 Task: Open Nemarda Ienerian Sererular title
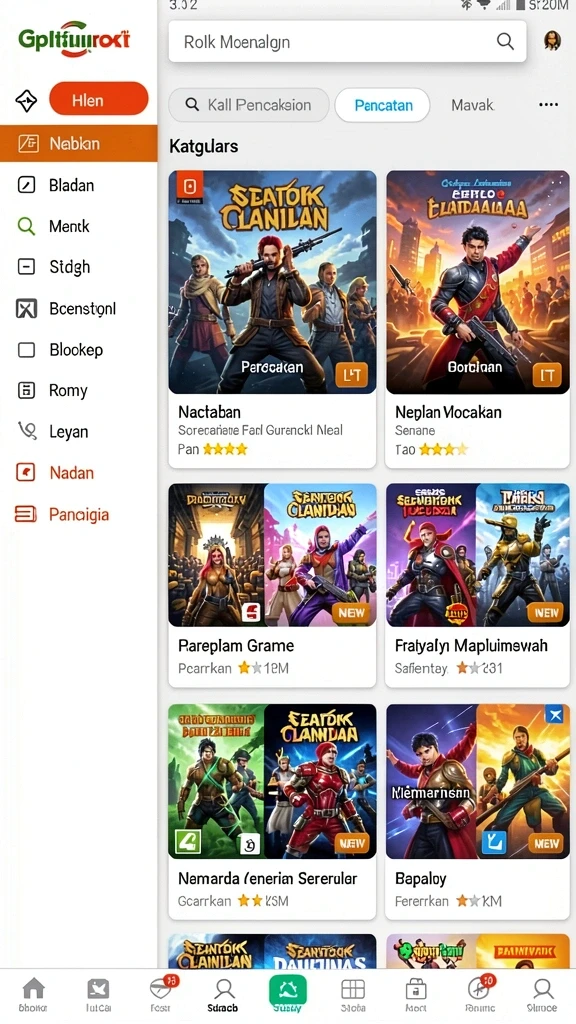pyautogui.click(x=268, y=879)
